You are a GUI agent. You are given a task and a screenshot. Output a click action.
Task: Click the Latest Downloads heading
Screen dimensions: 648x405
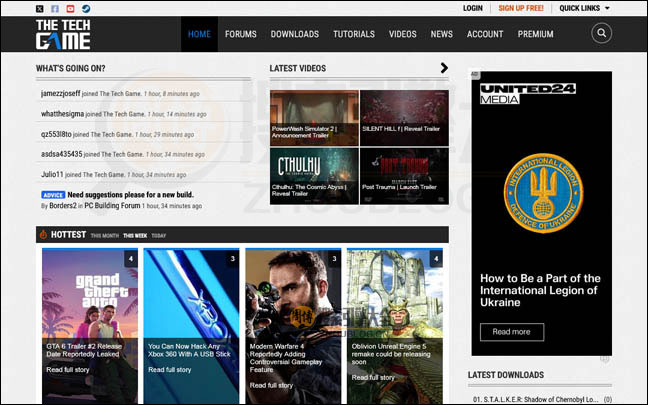506,375
